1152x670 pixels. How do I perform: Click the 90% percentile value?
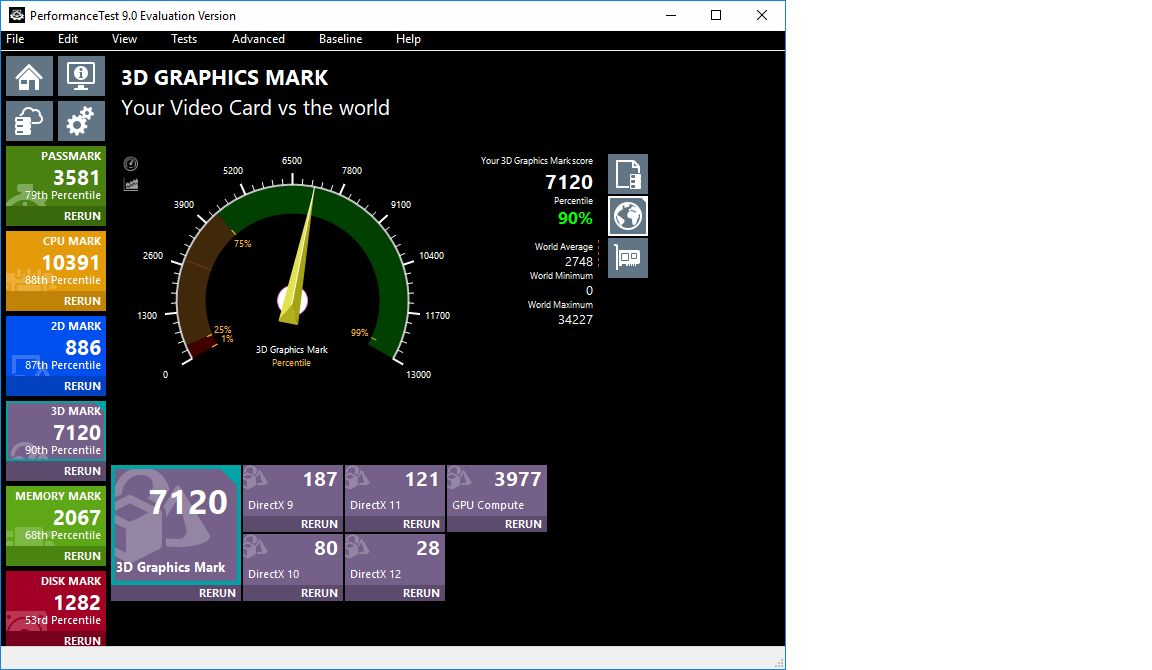(575, 218)
